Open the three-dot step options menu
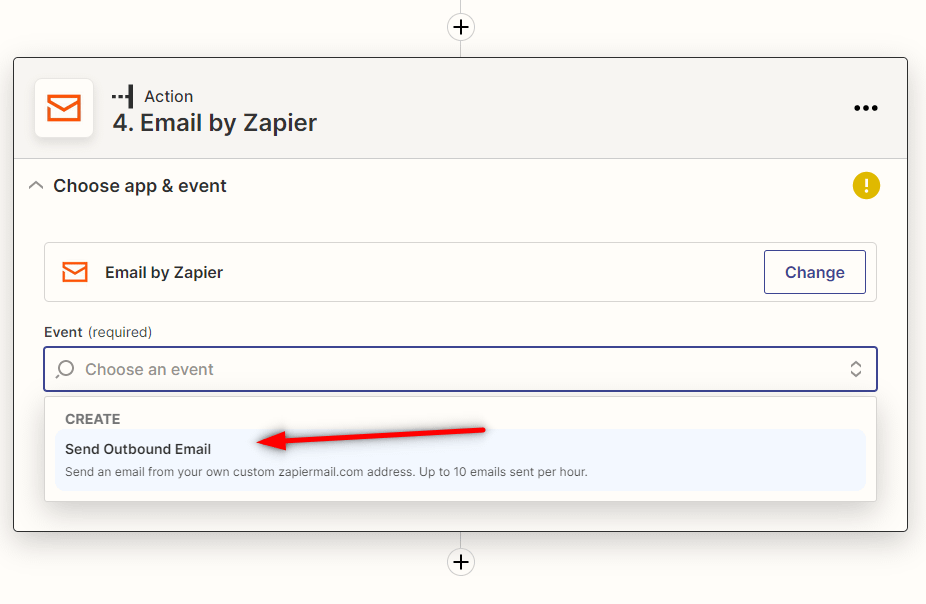 click(865, 108)
